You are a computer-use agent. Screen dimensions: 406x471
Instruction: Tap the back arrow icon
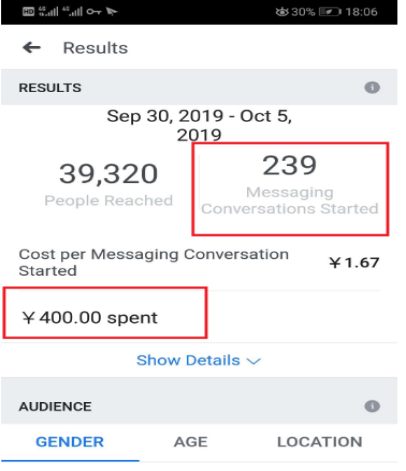pyautogui.click(x=32, y=48)
